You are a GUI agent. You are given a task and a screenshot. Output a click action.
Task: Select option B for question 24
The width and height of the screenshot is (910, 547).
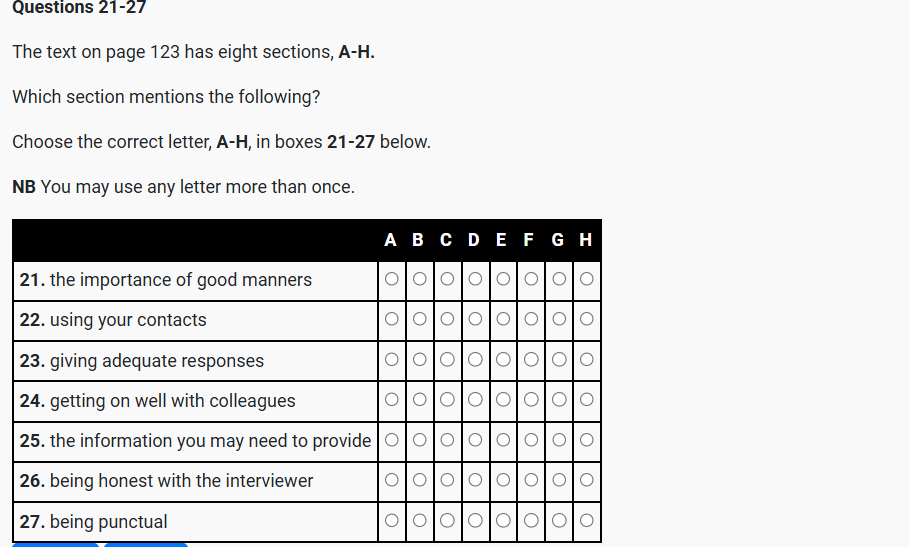pyautogui.click(x=419, y=400)
